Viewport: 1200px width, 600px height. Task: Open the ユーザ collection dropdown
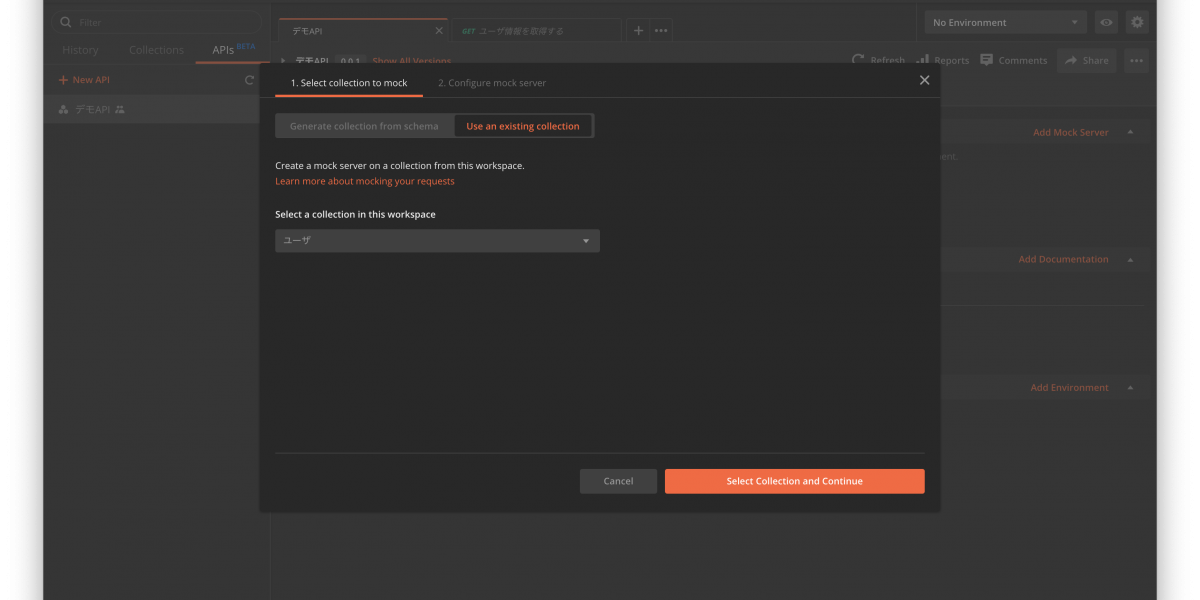[437, 241]
